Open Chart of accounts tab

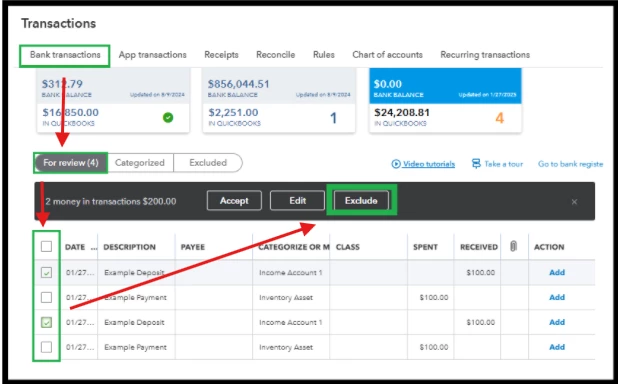[x=387, y=55]
